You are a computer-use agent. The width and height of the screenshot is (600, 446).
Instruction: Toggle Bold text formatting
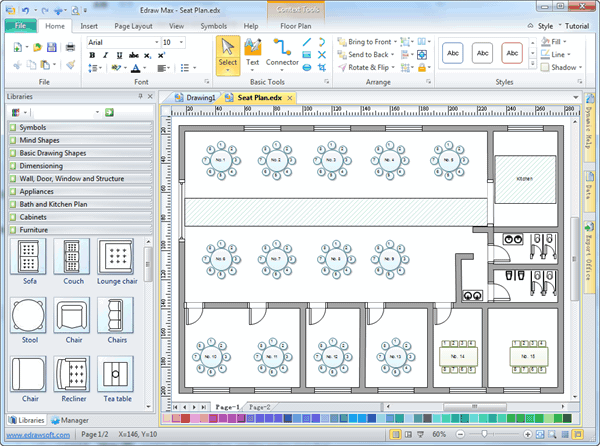click(x=92, y=55)
